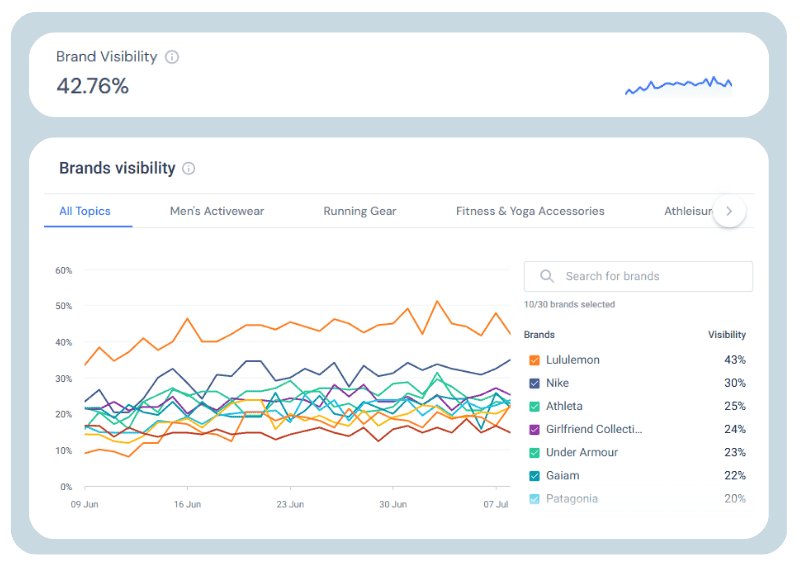
Task: Click the 16 Jun axis label
Action: pyautogui.click(x=187, y=505)
